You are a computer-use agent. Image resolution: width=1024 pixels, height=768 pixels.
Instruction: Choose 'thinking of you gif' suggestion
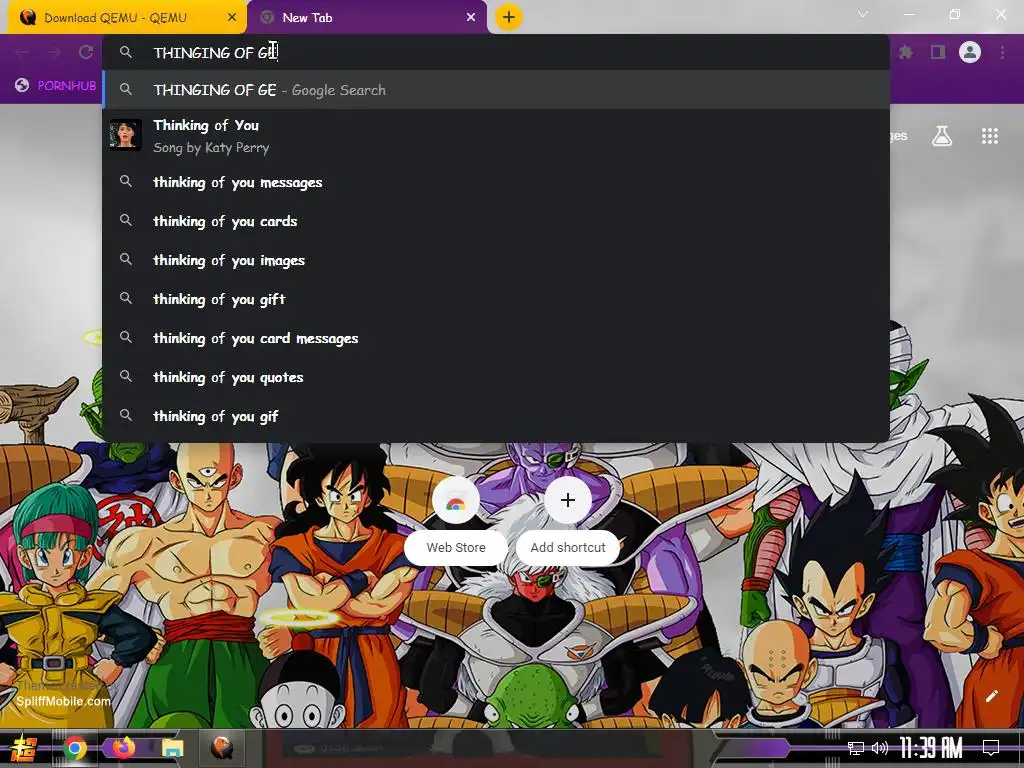tap(496, 416)
